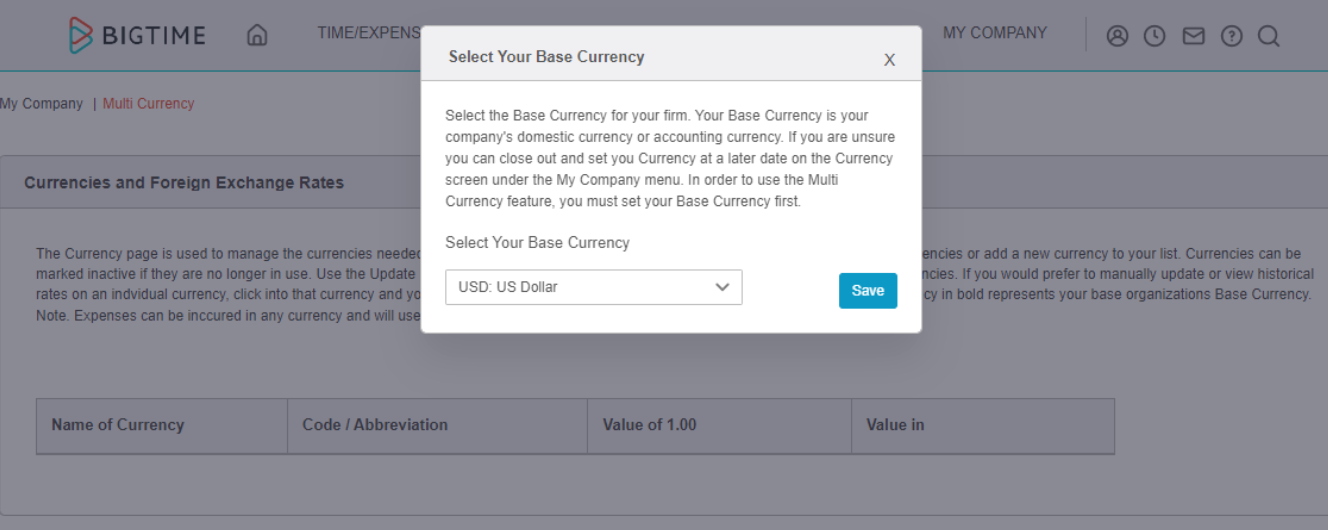Click the Code / Abbreviation column header
Viewport: 1328px width, 530px height.
pyautogui.click(x=375, y=425)
